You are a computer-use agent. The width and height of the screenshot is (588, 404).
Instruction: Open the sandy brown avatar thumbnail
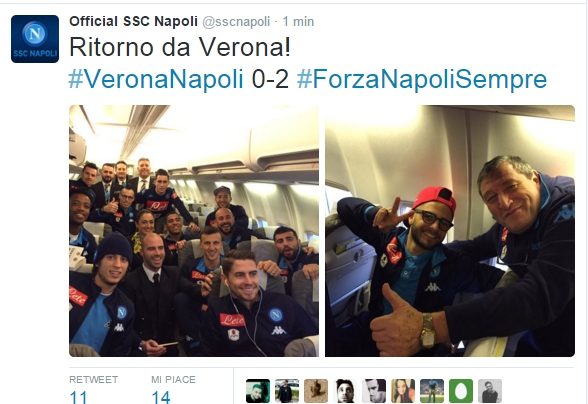point(316,391)
